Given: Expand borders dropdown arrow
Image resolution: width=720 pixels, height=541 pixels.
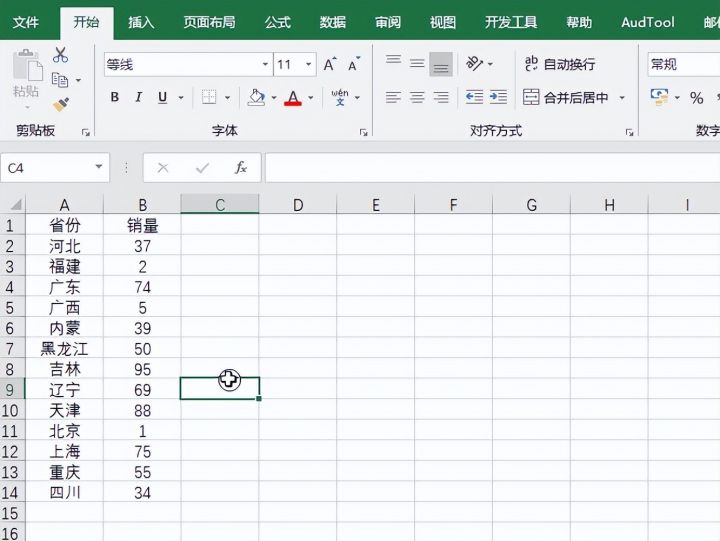Looking at the screenshot, I should coord(227,97).
